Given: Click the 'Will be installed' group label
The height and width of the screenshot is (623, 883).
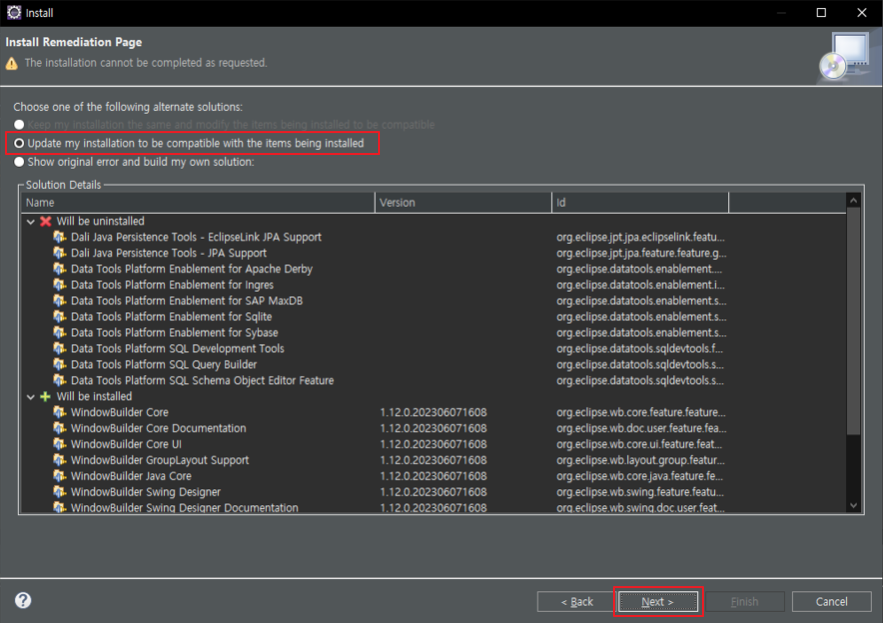Looking at the screenshot, I should (94, 397).
